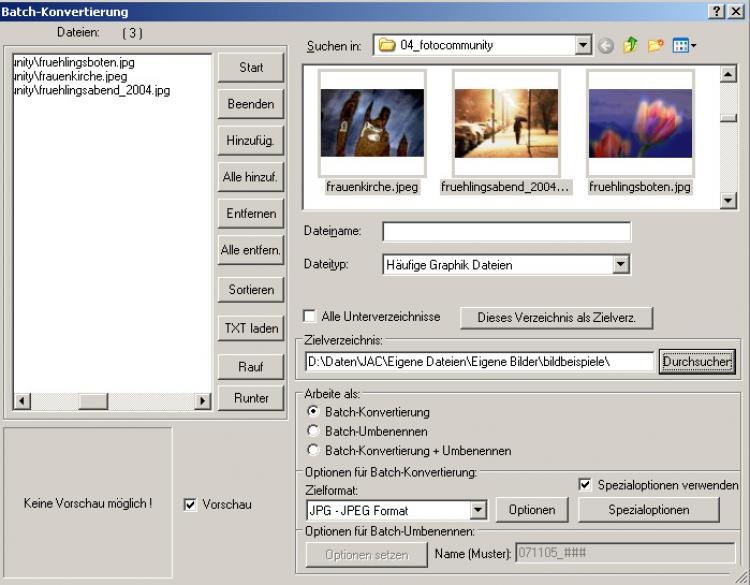Viewport: 750px width, 585px height.
Task: Select Batch-Umbenennen radio option
Action: tap(314, 431)
